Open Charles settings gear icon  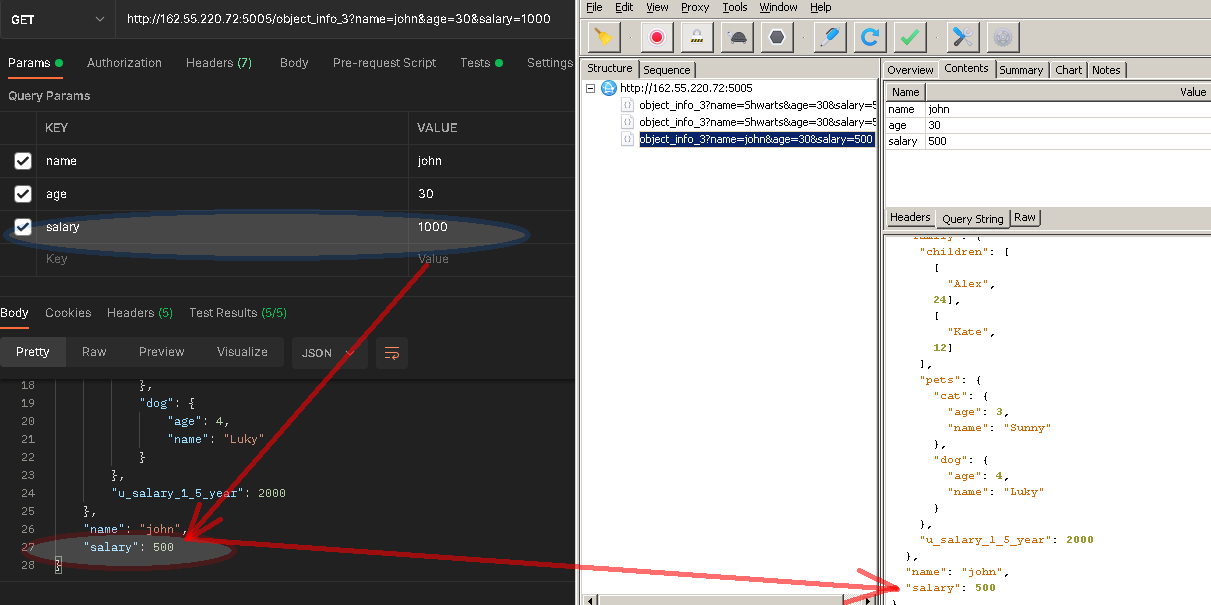[x=1003, y=37]
